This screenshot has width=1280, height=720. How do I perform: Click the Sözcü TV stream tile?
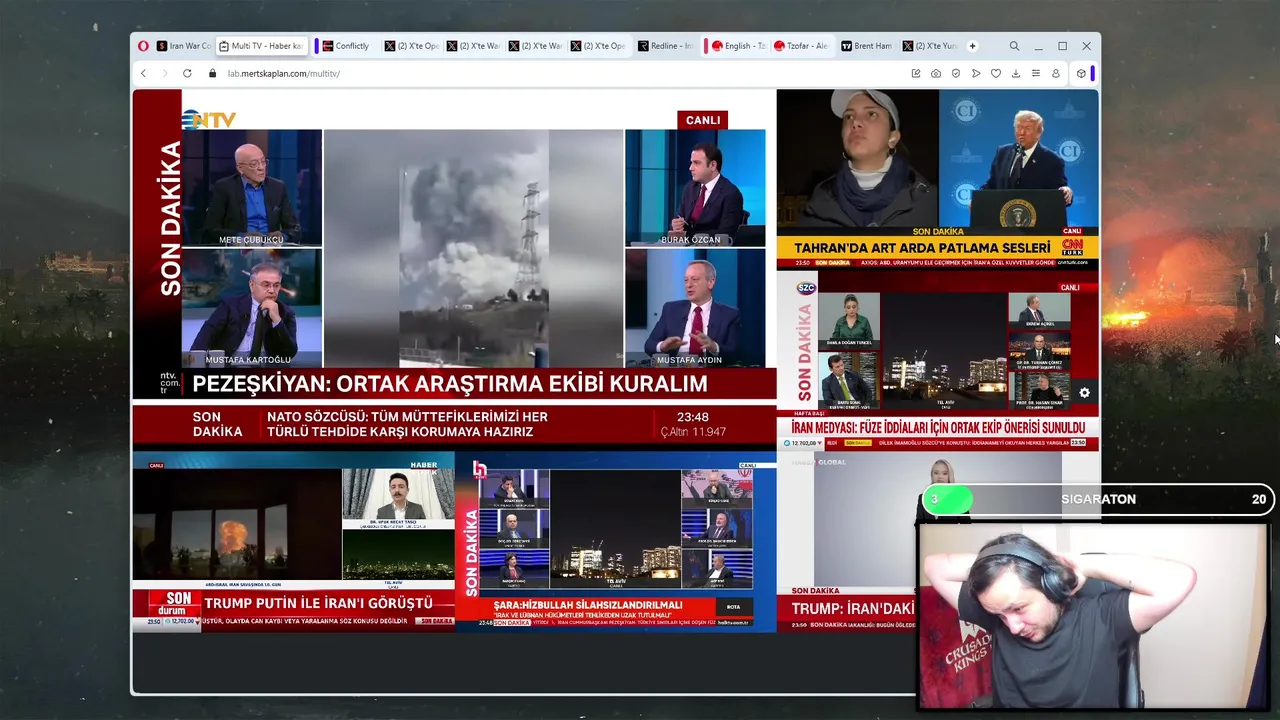pyautogui.click(x=938, y=359)
